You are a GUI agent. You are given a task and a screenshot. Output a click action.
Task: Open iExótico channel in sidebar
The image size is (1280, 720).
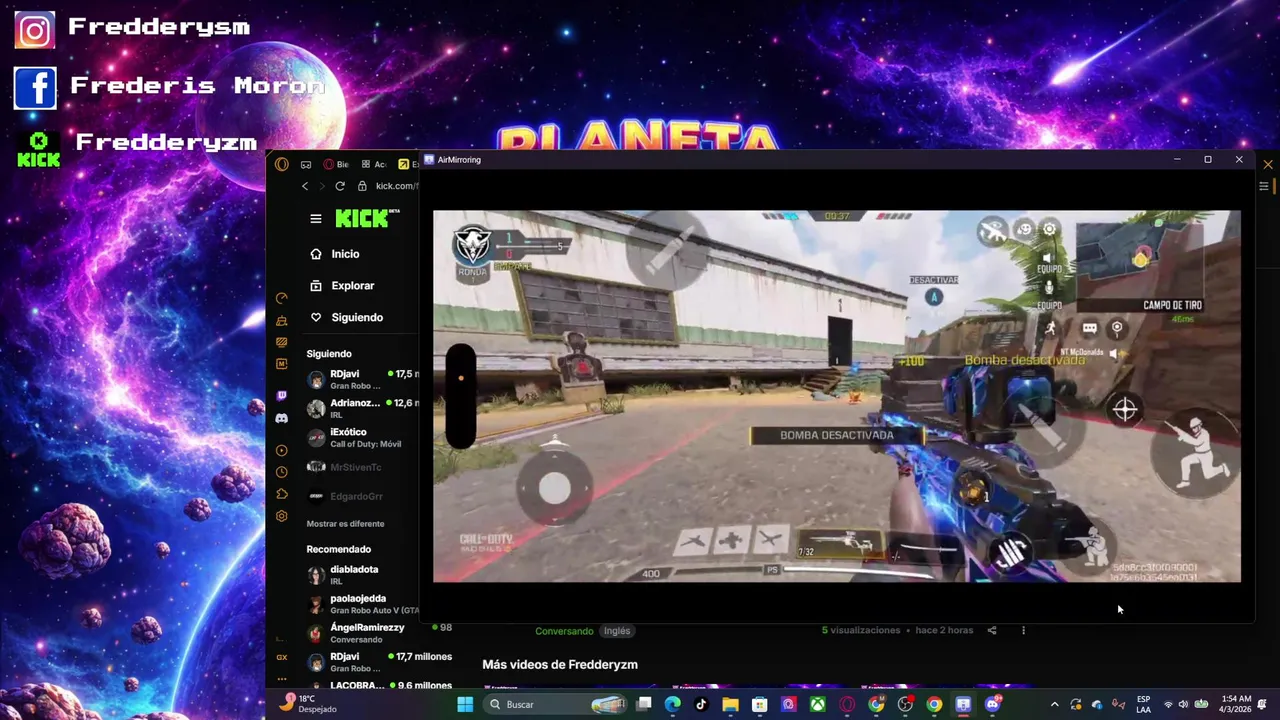[363, 438]
